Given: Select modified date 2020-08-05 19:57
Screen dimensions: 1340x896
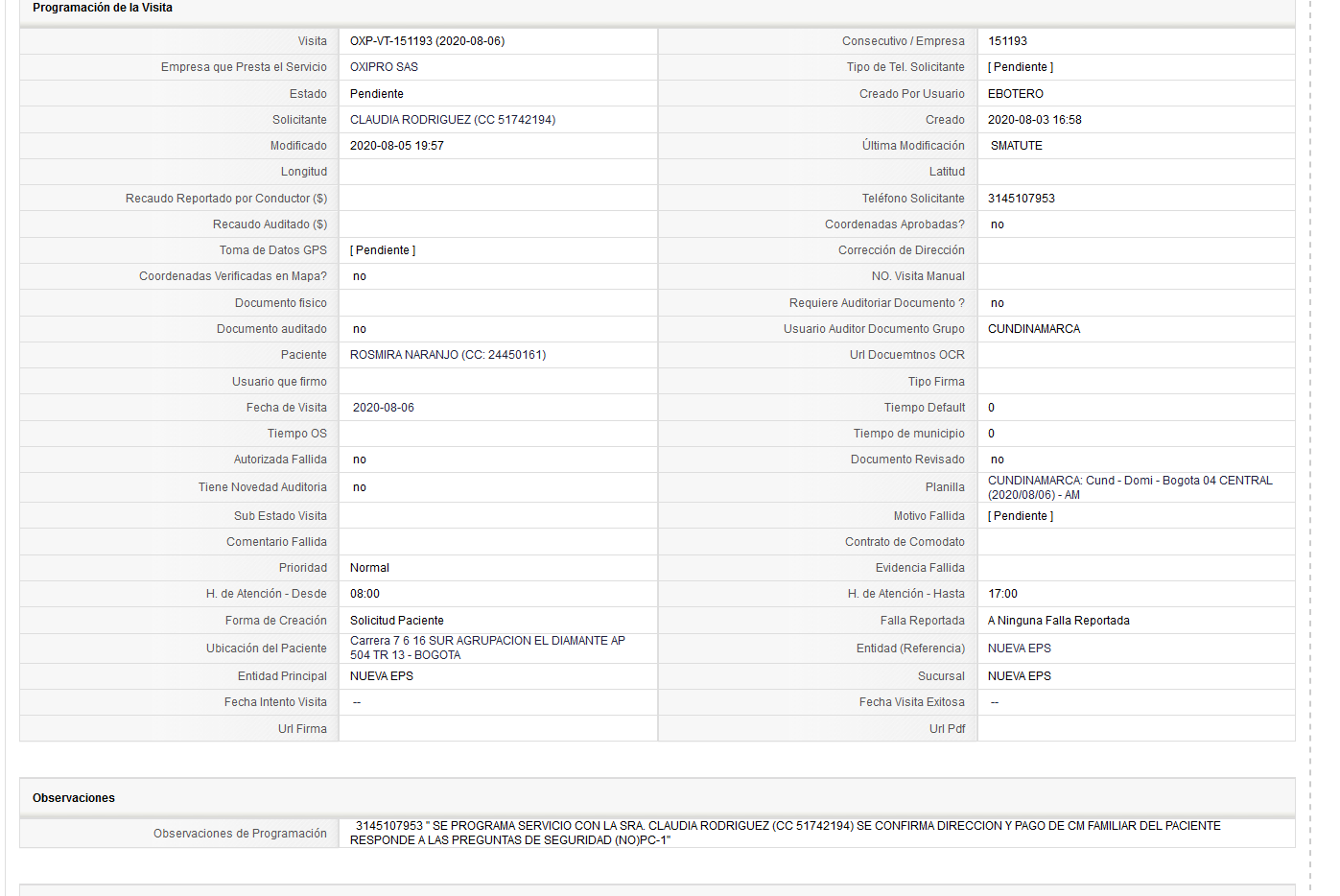Looking at the screenshot, I should coord(397,146).
